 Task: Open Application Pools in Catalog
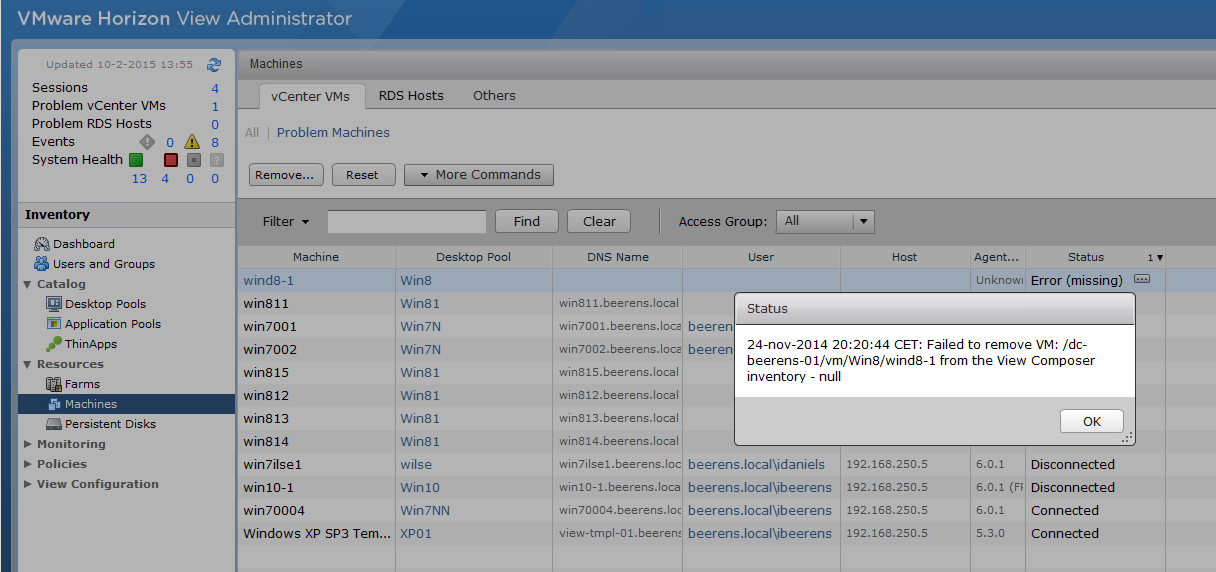[x=113, y=324]
